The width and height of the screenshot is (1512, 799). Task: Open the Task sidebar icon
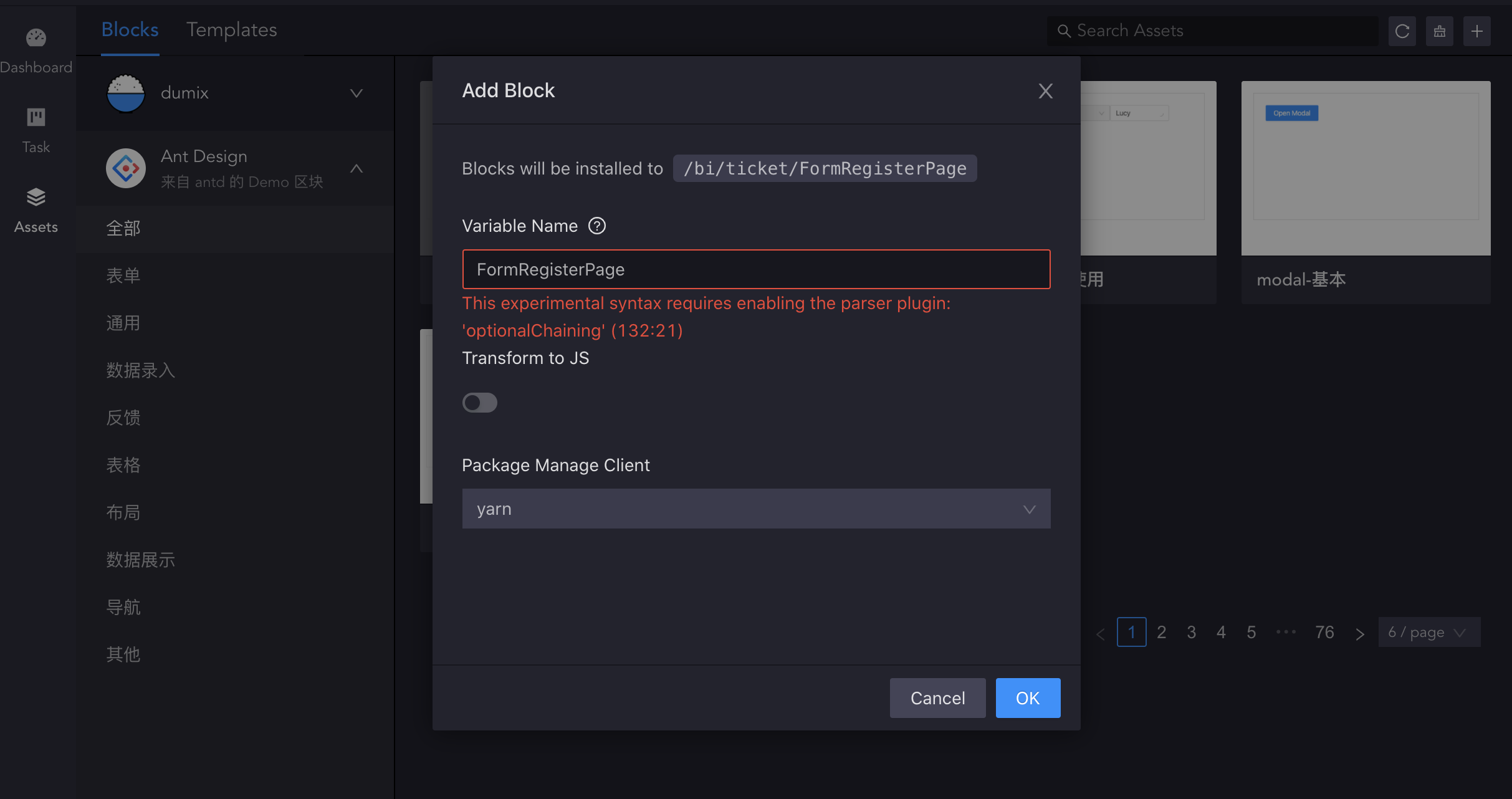click(x=36, y=118)
